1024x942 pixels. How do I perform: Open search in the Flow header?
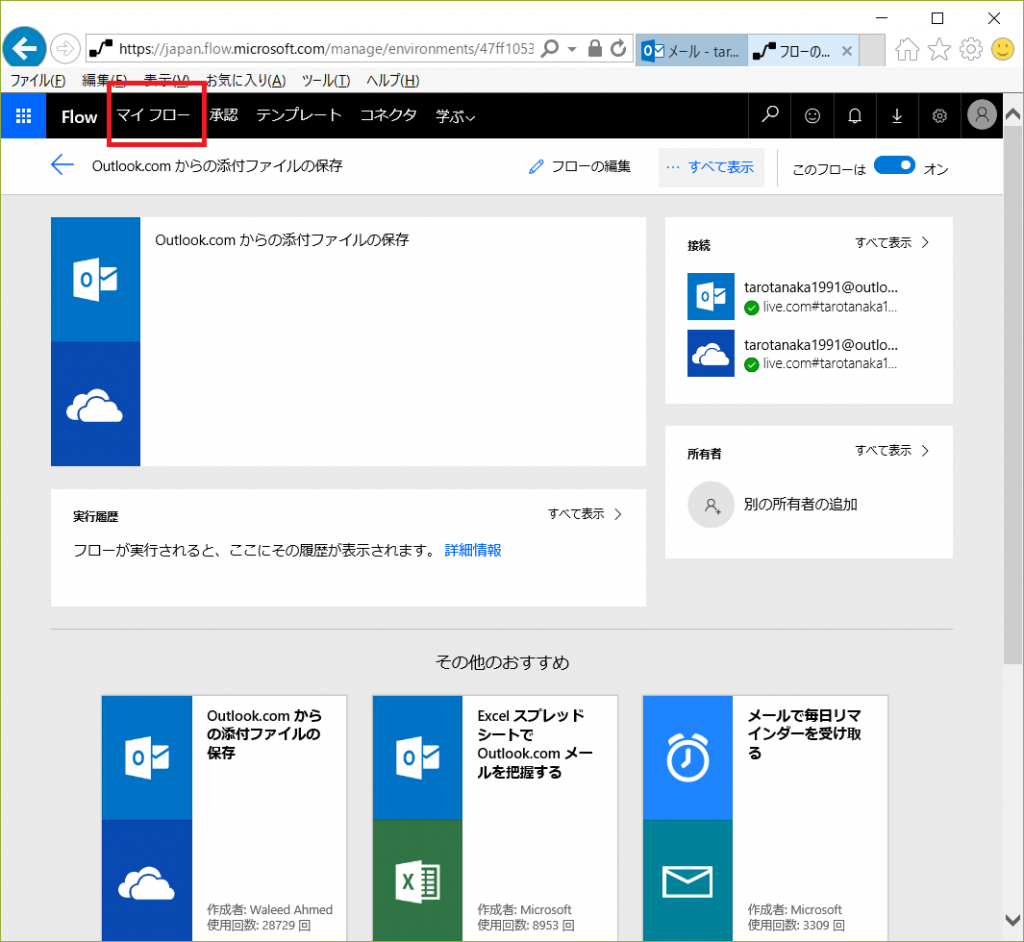click(x=770, y=116)
